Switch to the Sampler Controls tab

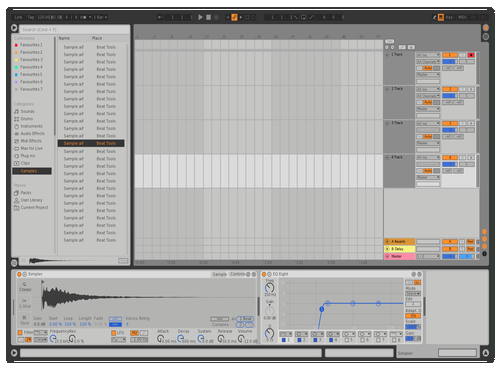(238, 274)
